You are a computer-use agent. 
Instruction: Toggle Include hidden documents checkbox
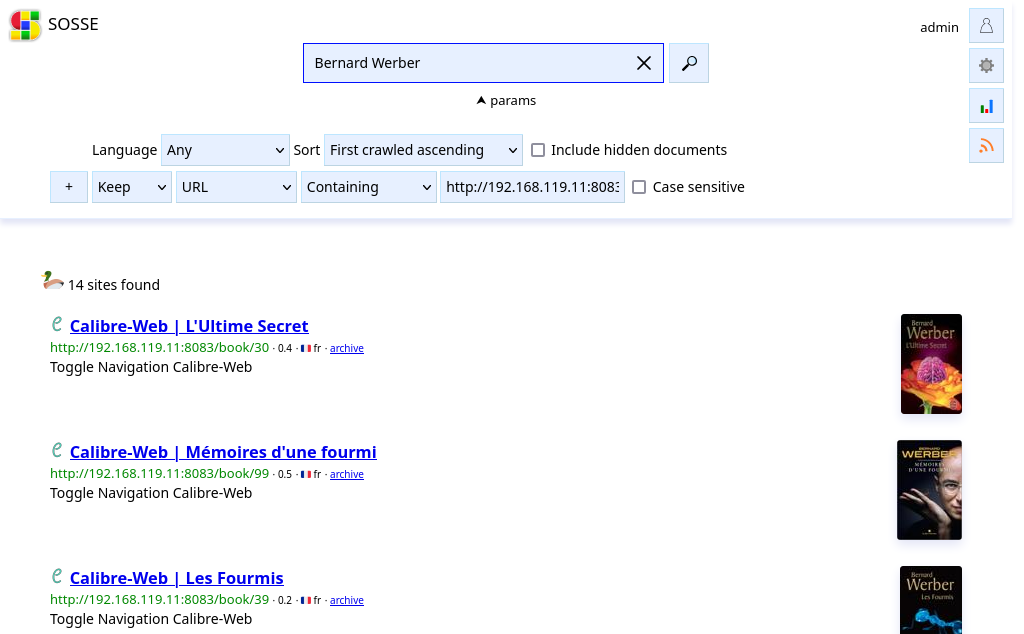tap(538, 150)
